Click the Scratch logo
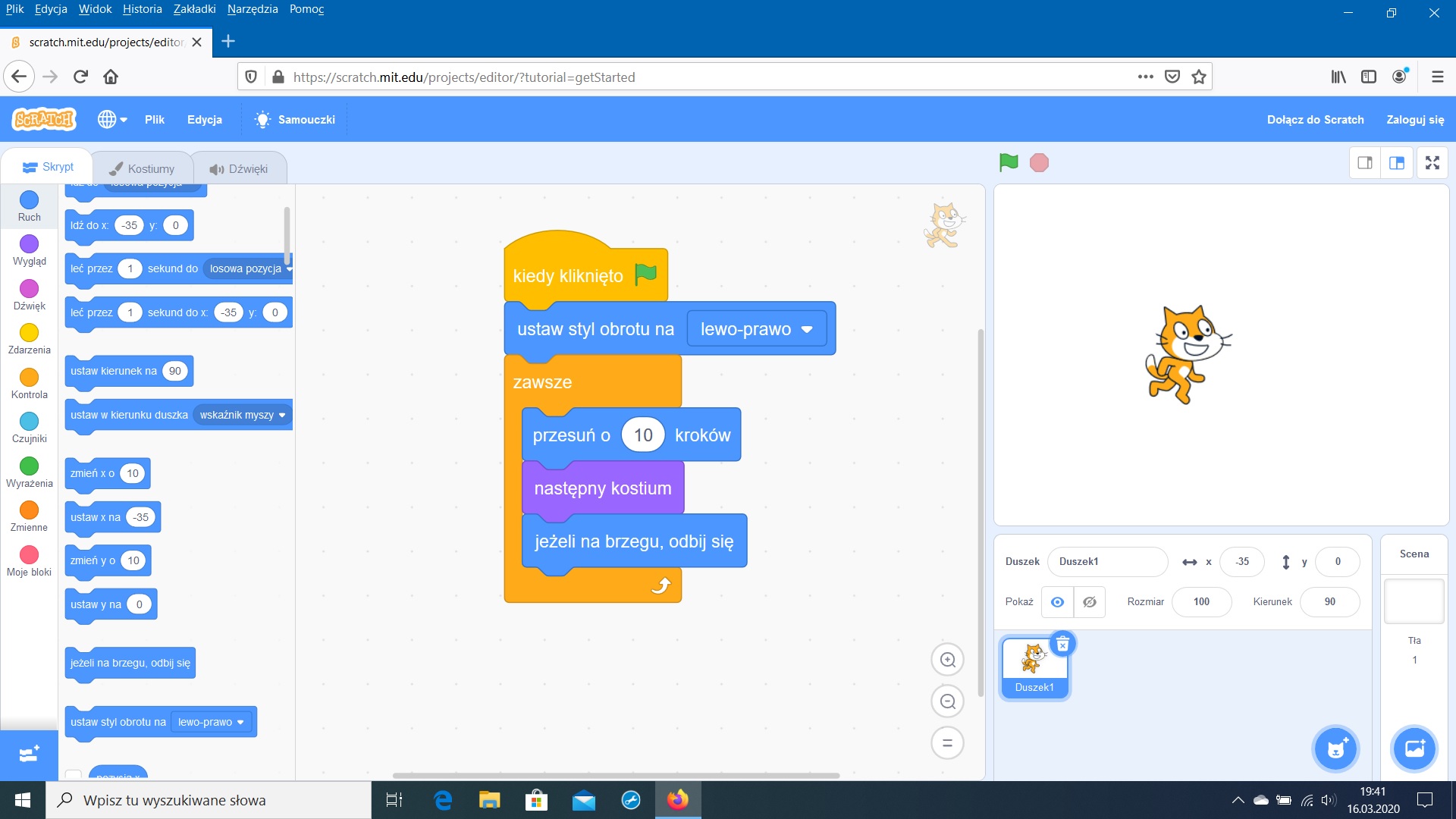Viewport: 1456px width, 819px height. click(44, 119)
